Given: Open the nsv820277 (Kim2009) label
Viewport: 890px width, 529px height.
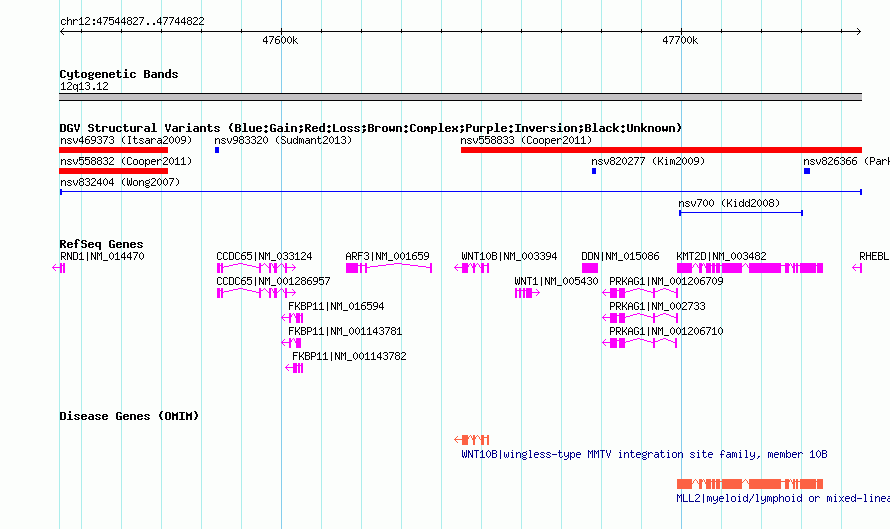Looking at the screenshot, I should (x=648, y=161).
